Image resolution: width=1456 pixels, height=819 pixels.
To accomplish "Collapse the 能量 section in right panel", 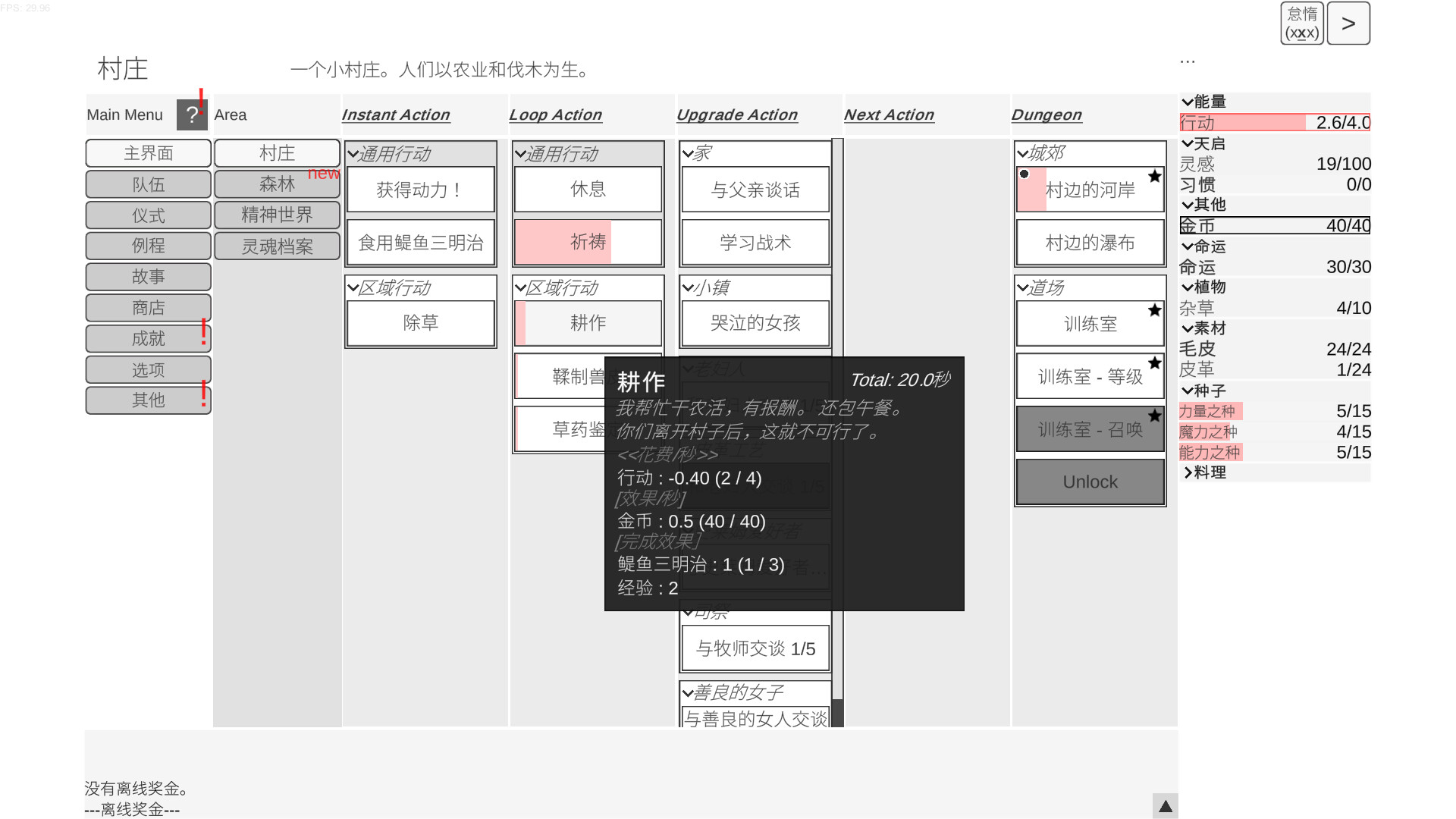I will (x=1188, y=101).
